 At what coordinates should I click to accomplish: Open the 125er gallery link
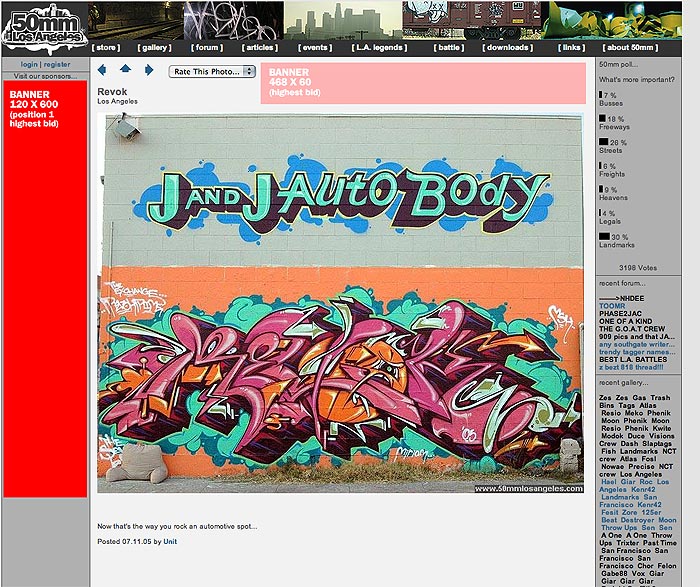tap(651, 512)
